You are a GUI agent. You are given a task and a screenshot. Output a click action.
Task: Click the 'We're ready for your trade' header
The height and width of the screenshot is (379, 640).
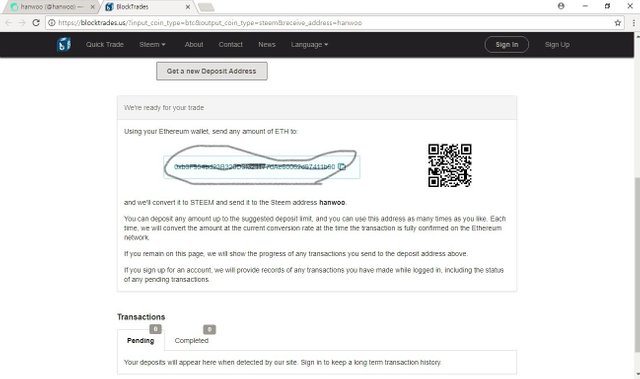pyautogui.click(x=317, y=108)
